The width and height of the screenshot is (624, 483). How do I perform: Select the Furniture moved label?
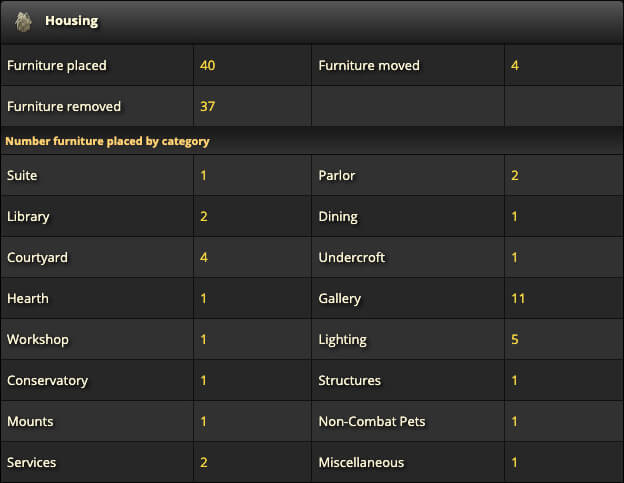click(369, 65)
